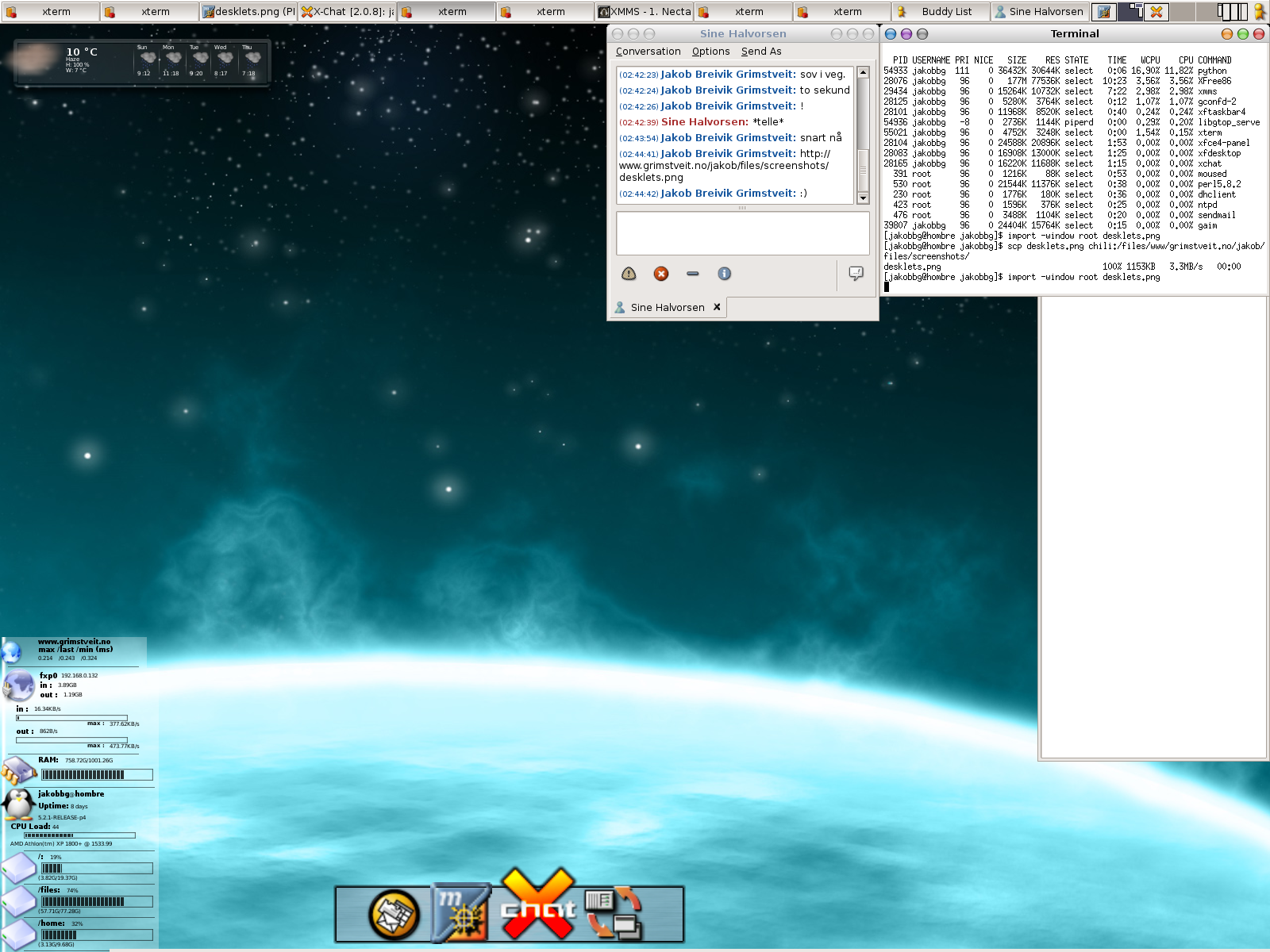Switch to the X-Chat taskbar button
The height and width of the screenshot is (952, 1270).
click(x=347, y=12)
